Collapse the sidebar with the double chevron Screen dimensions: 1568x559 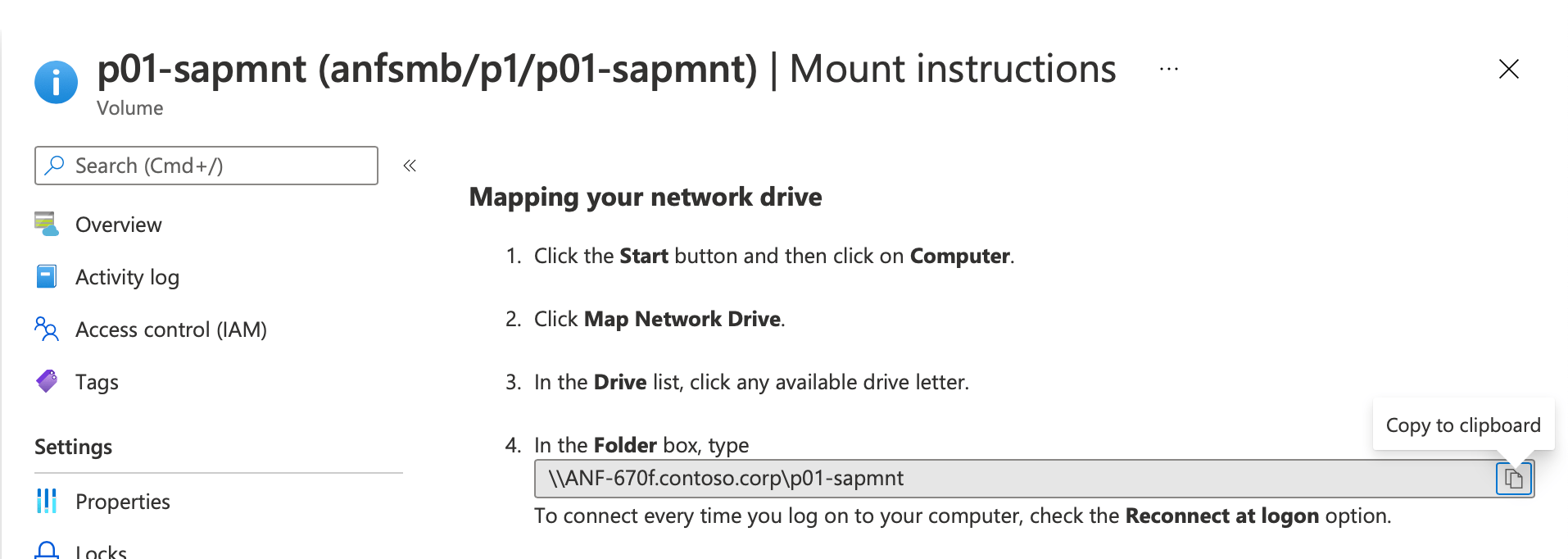(x=409, y=165)
